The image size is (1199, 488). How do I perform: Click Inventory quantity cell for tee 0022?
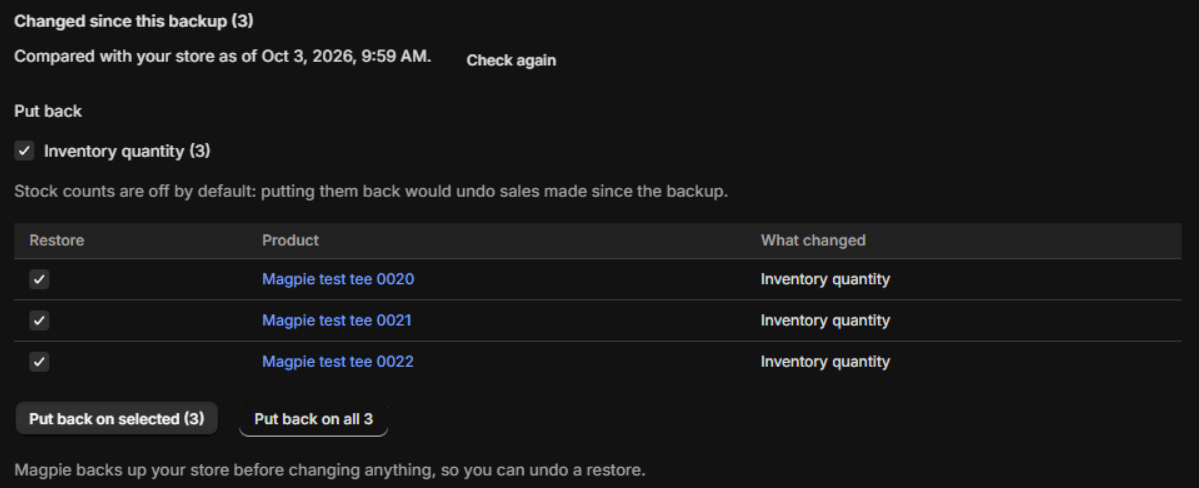[x=825, y=362]
